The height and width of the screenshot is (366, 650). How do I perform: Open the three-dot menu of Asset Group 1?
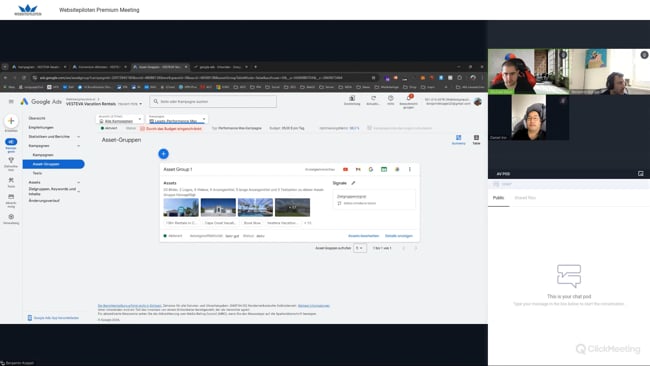point(410,170)
